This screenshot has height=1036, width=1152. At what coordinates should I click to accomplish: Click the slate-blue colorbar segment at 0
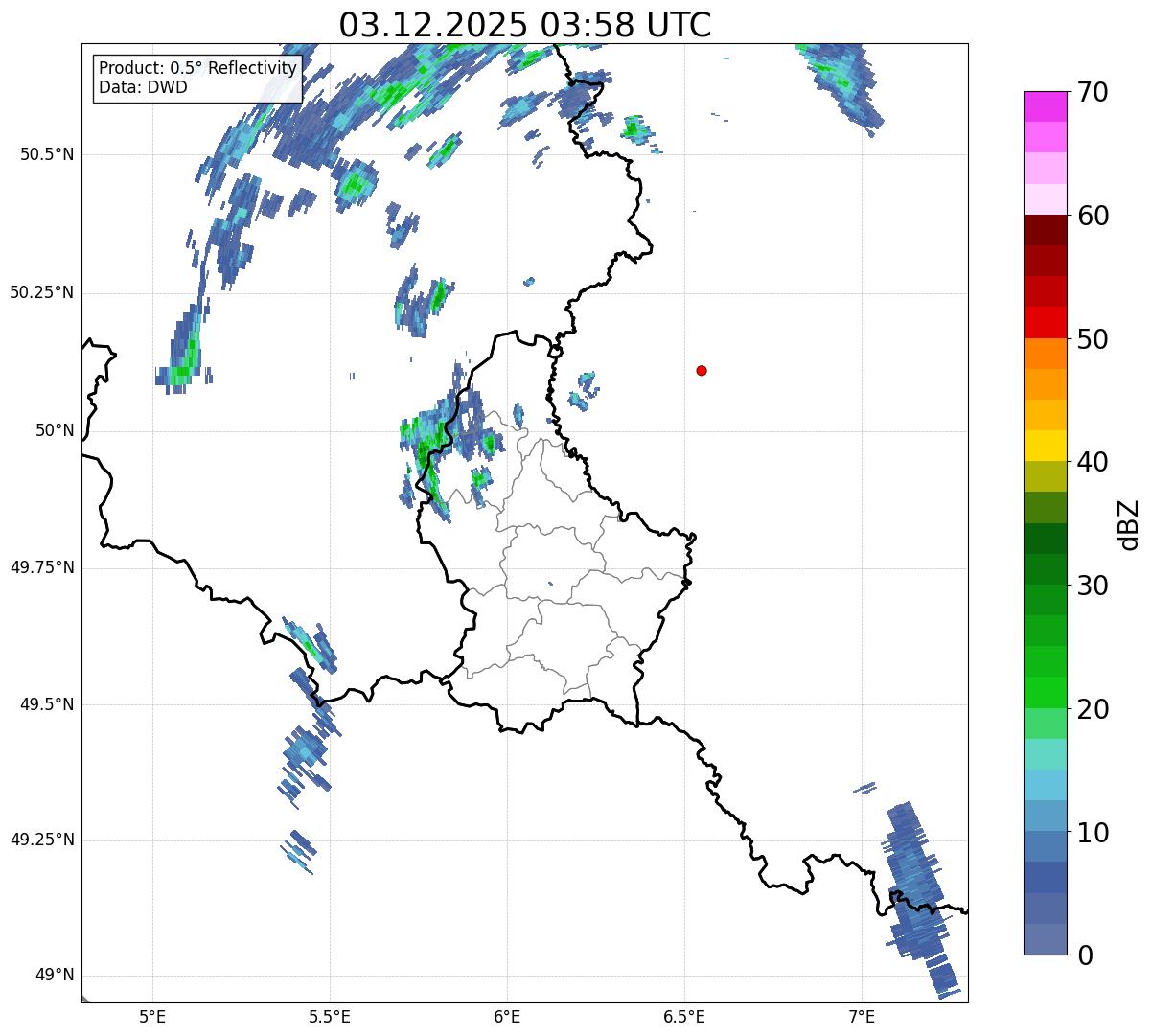1046,939
